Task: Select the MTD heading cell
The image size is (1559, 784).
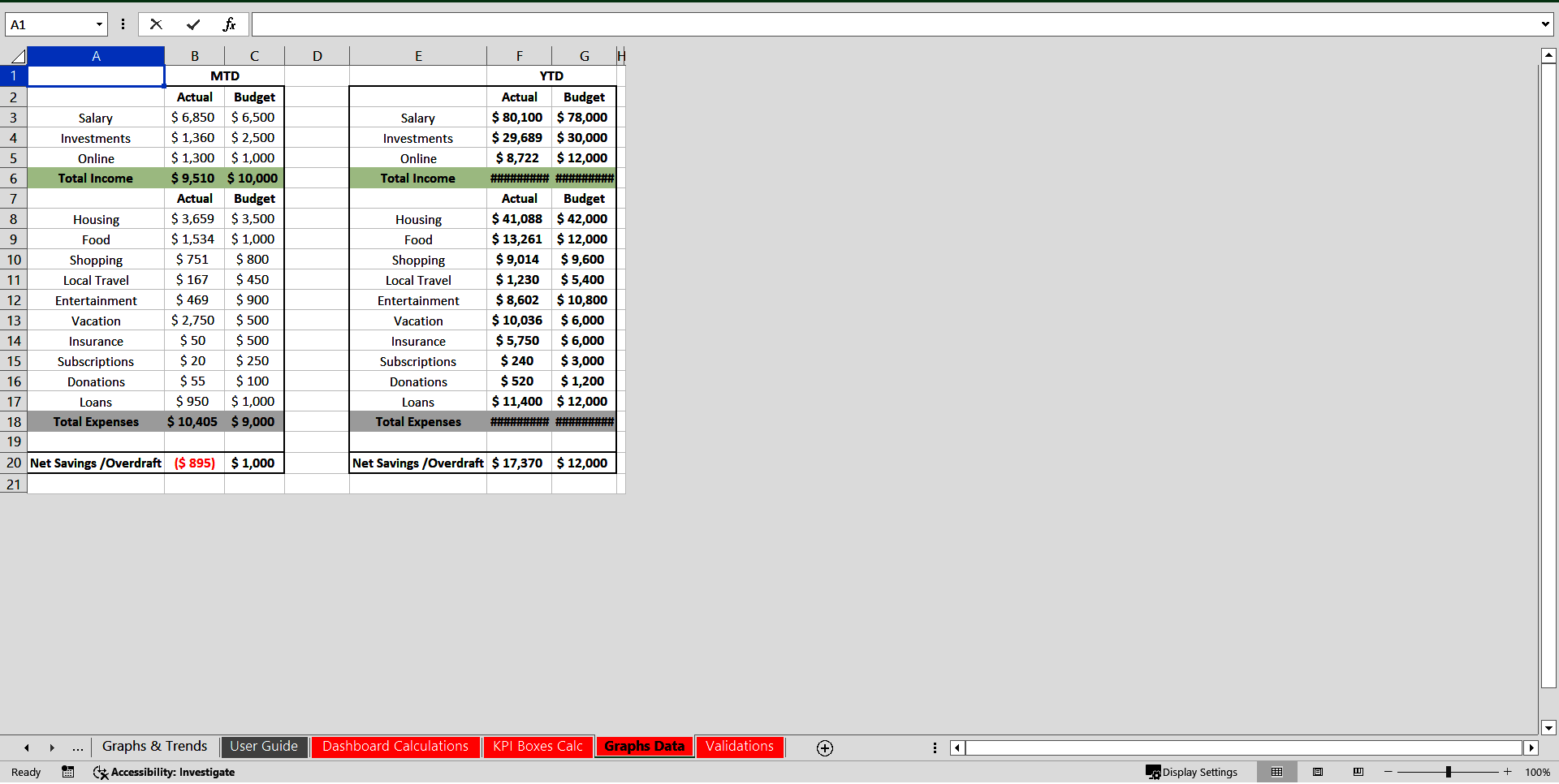Action: (x=225, y=75)
